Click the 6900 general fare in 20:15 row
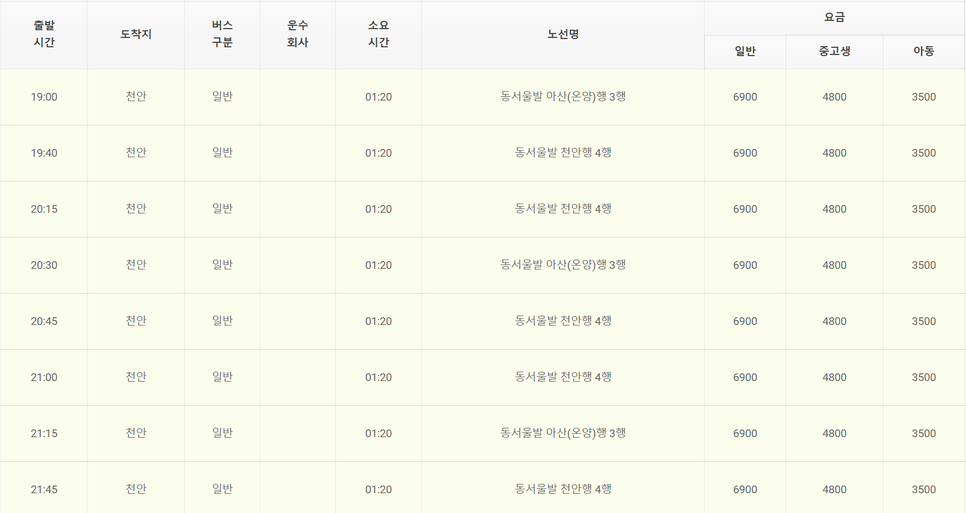Viewport: 966px width, 513px height. pyautogui.click(x=745, y=209)
